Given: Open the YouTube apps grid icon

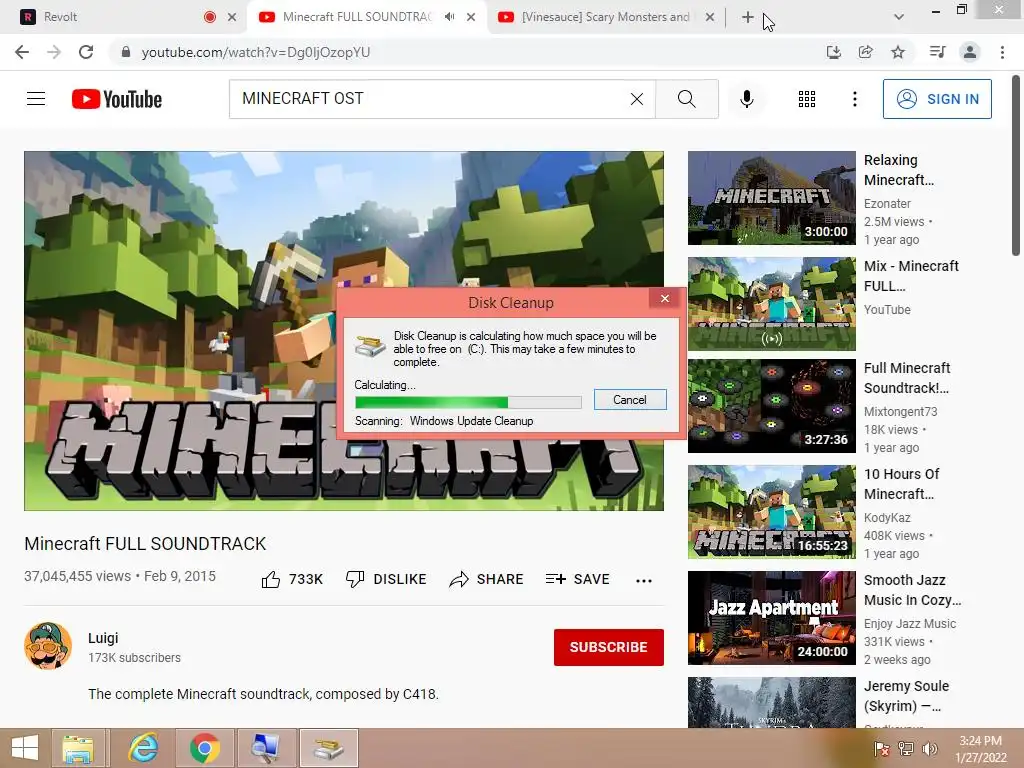Looking at the screenshot, I should 807,99.
